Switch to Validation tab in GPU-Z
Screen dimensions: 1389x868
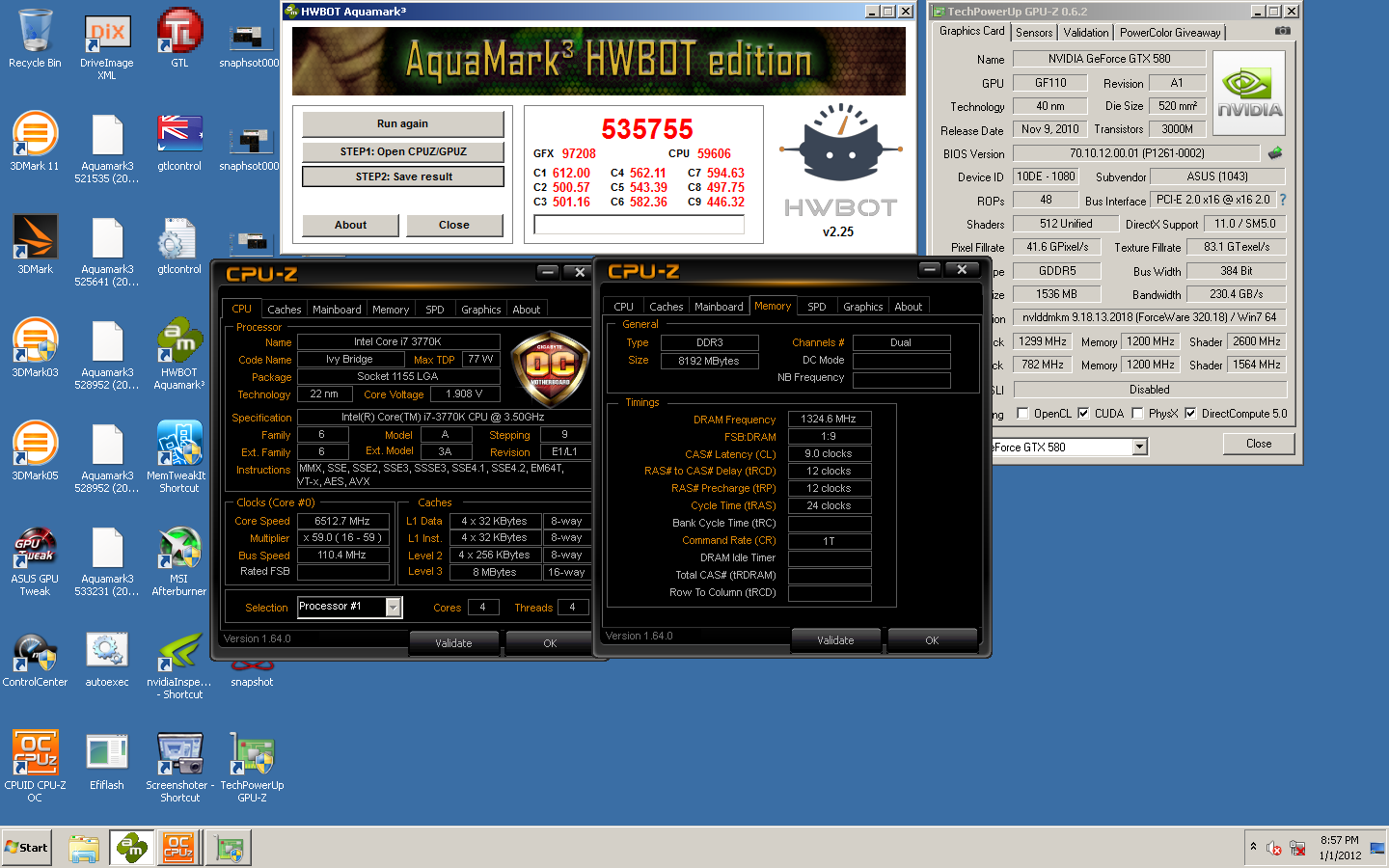[1086, 33]
